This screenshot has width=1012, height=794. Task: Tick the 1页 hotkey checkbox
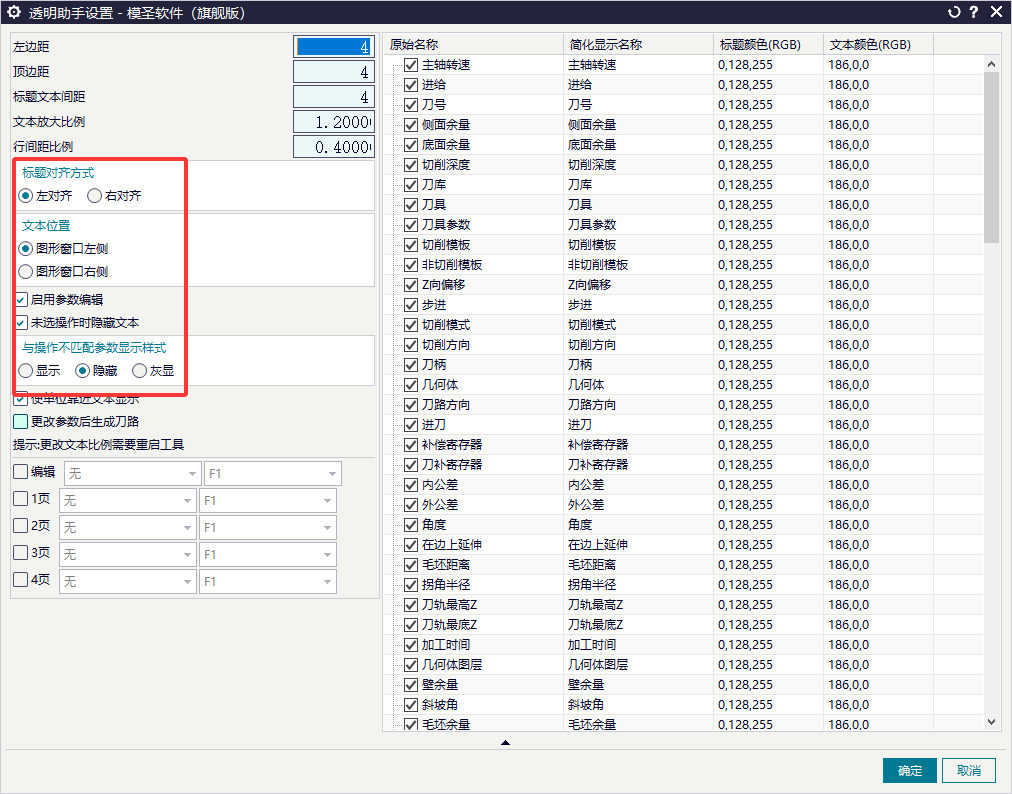[x=21, y=498]
